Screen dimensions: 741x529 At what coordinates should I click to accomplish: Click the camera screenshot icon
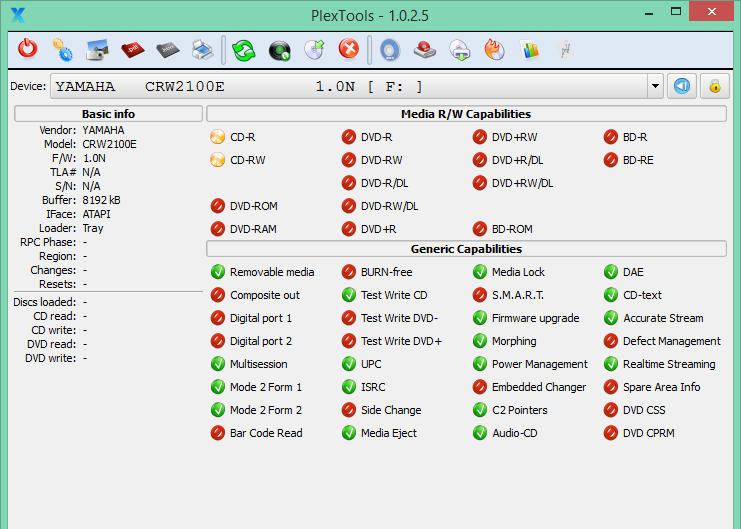(97, 50)
